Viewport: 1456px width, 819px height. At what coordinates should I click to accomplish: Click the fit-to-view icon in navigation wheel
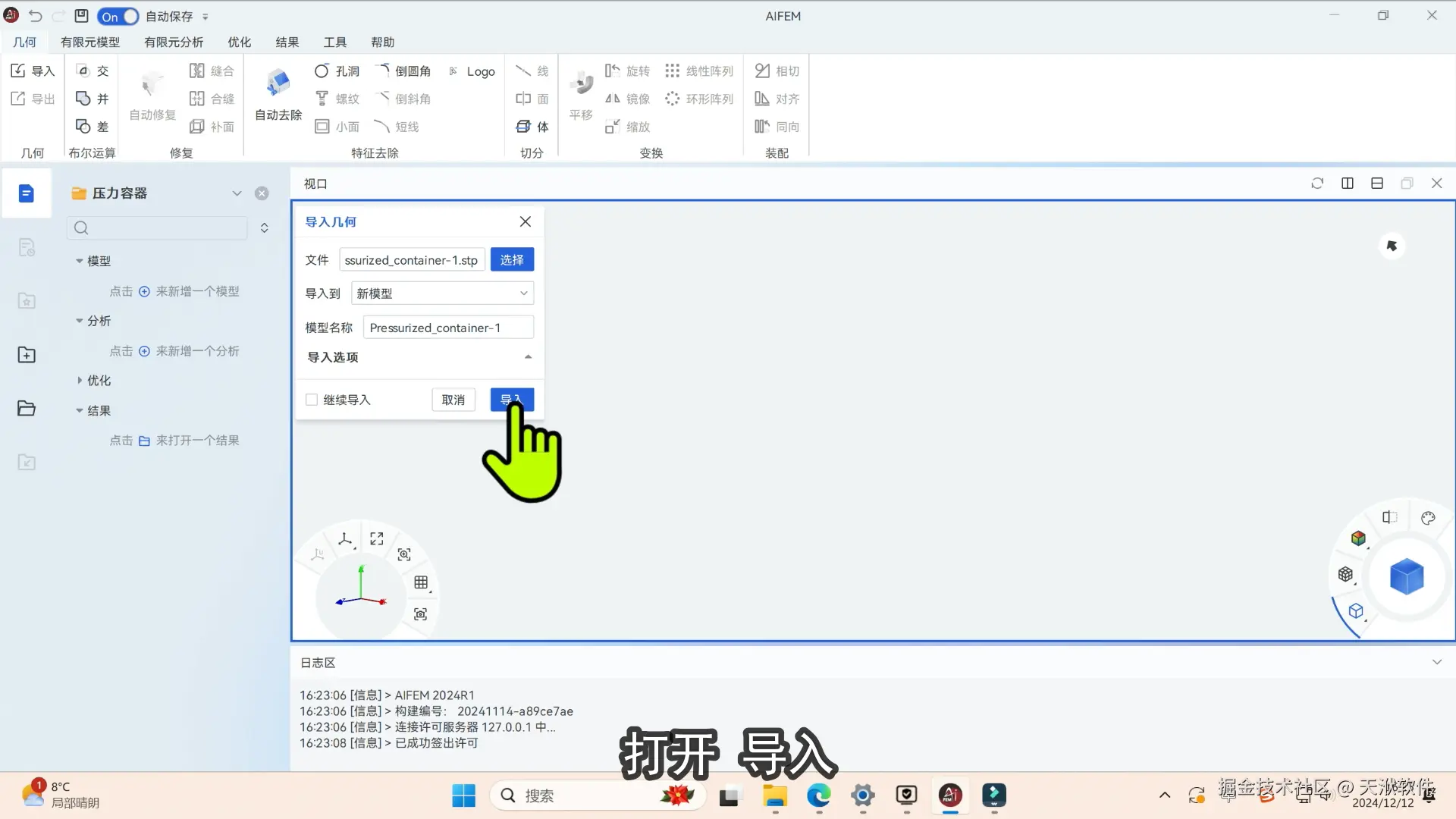pos(377,538)
